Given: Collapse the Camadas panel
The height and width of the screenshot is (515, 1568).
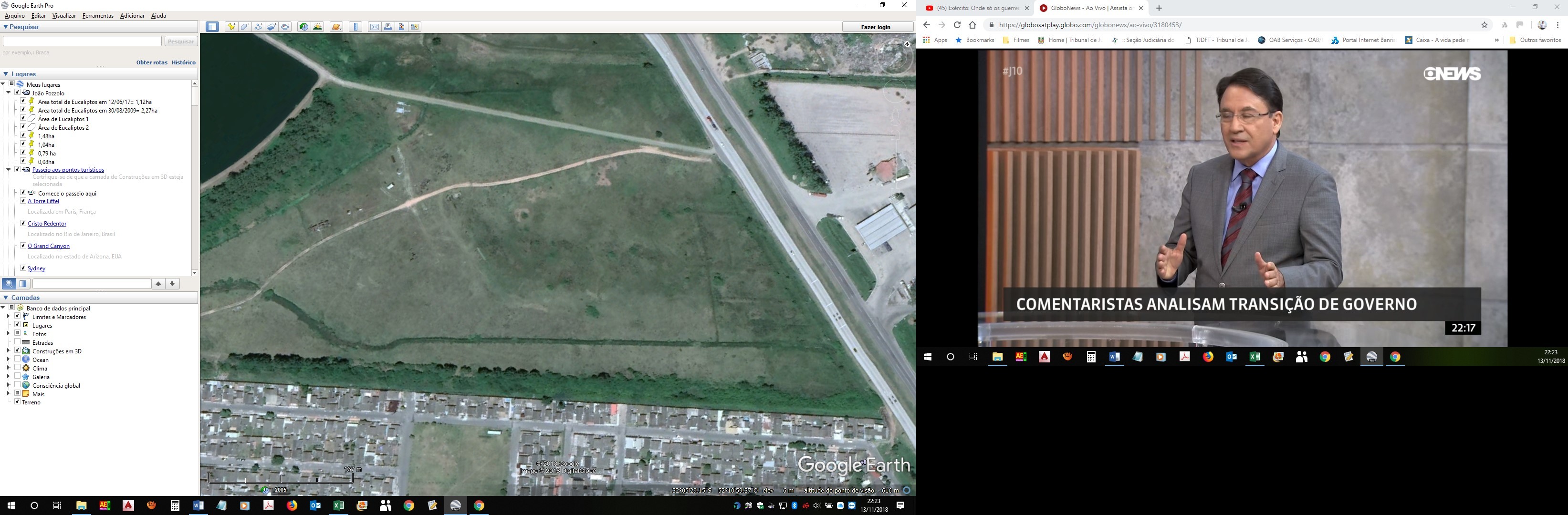Looking at the screenshot, I should point(5,298).
